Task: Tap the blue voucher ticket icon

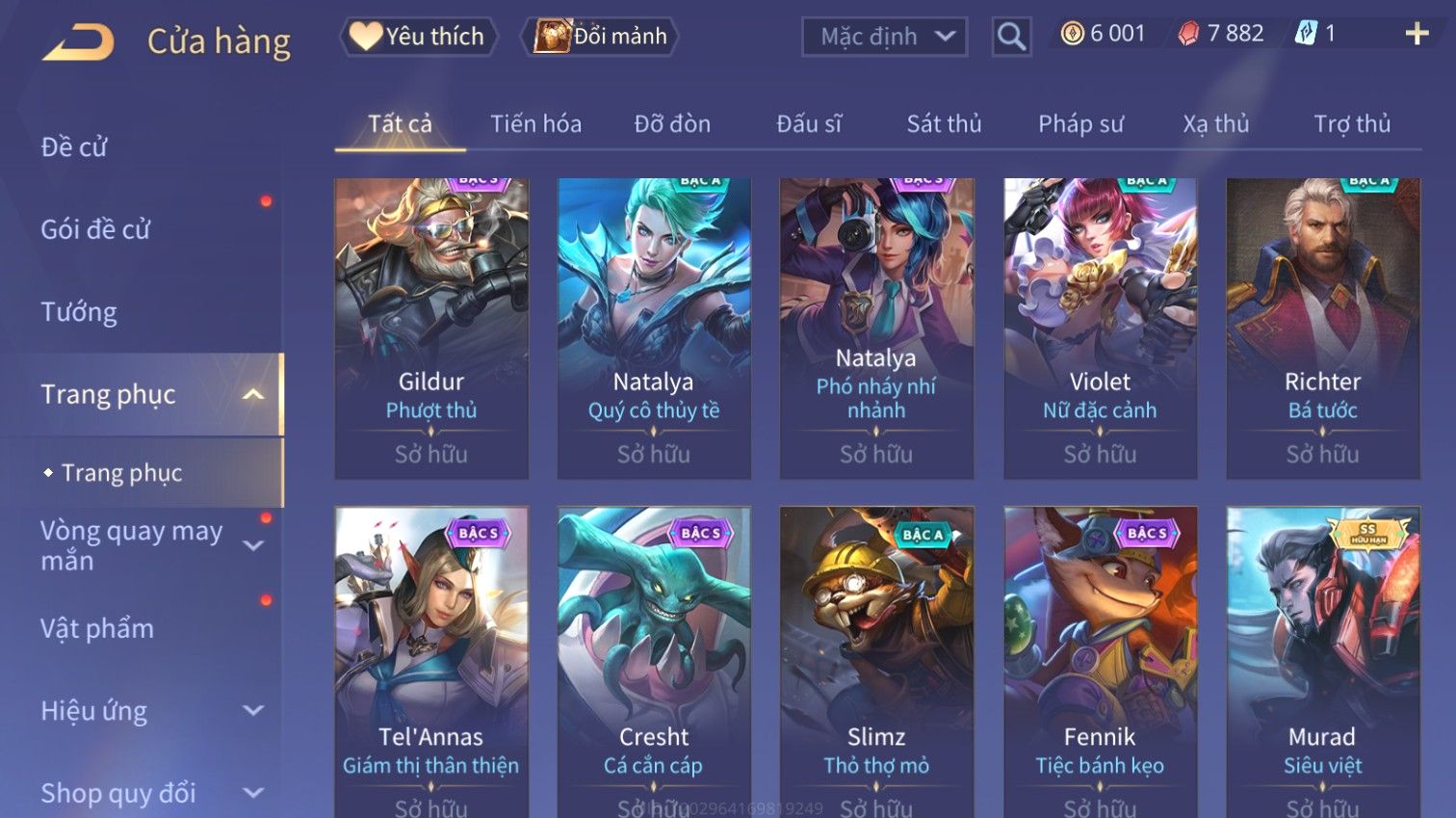Action: point(1305,34)
